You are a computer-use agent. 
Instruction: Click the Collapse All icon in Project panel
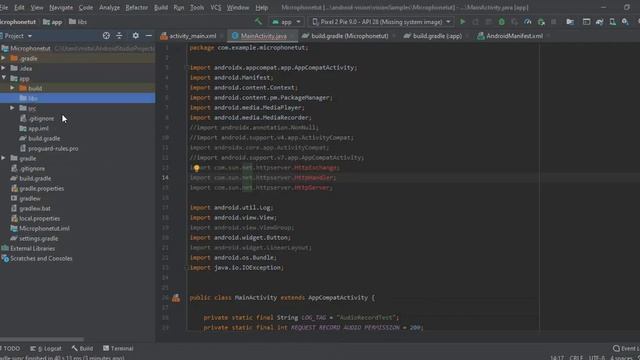point(119,36)
